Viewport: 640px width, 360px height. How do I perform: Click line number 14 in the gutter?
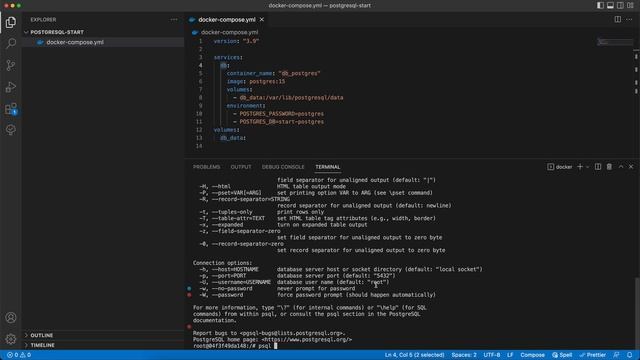(x=199, y=146)
